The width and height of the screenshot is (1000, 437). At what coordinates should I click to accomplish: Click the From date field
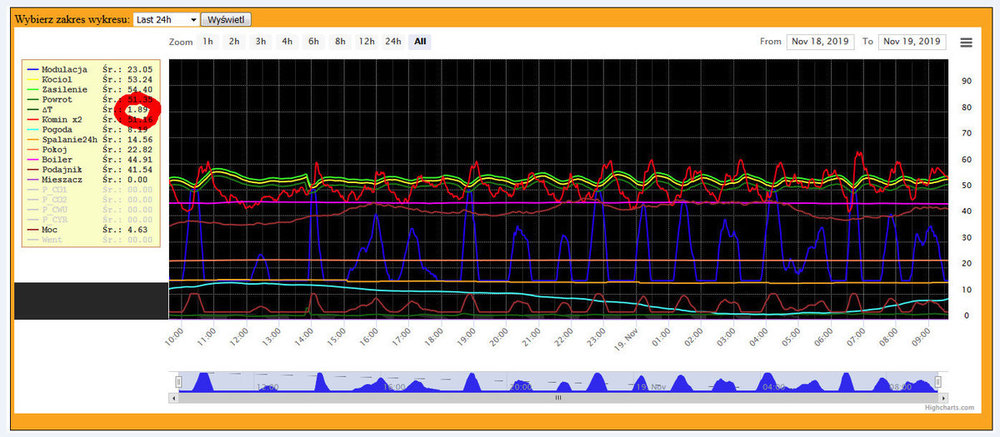(x=822, y=42)
